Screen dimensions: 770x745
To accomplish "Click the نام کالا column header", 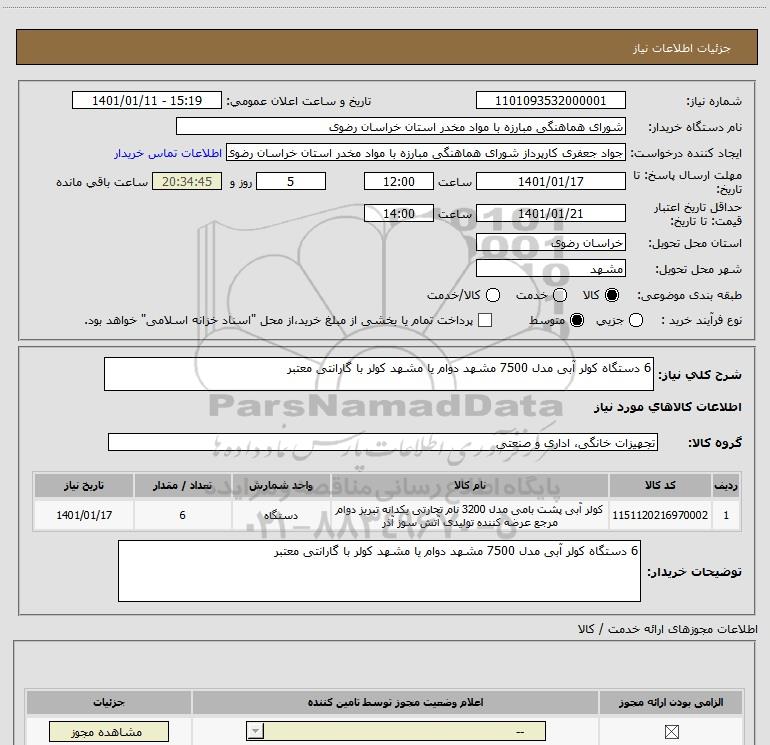I will coord(469,485).
